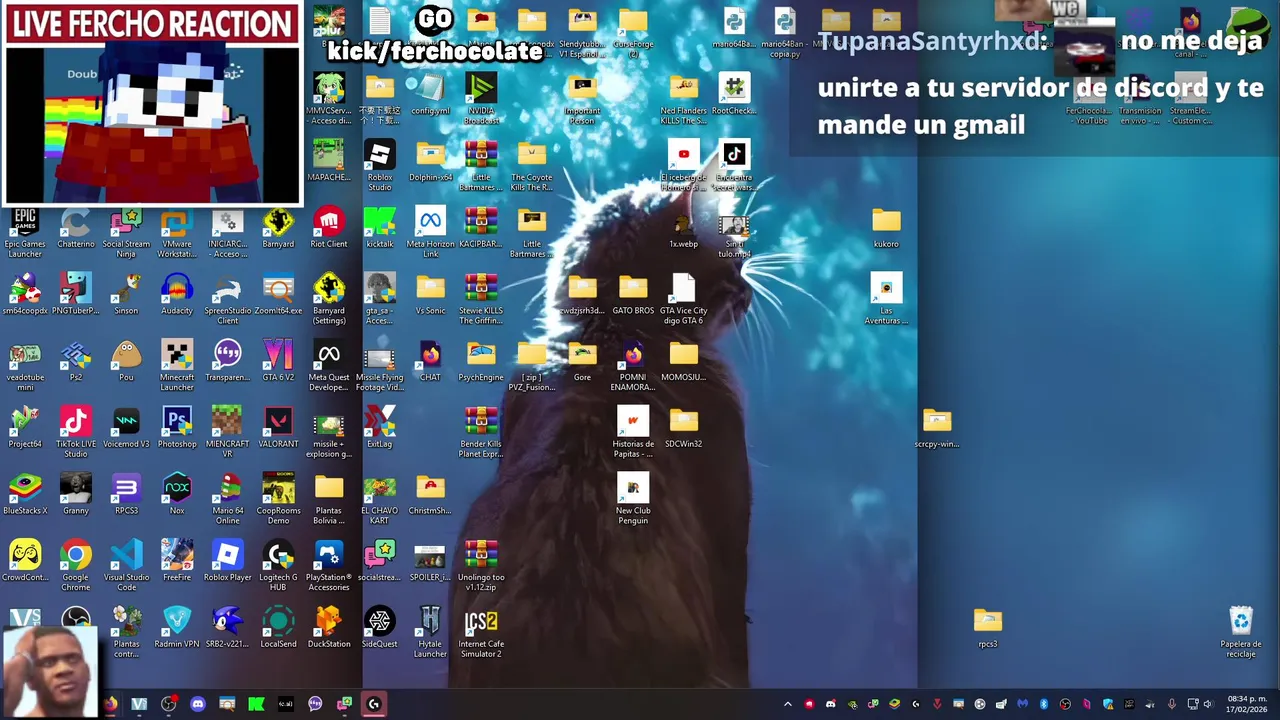Open the Epic Games Launcher desktop shortcut
The width and height of the screenshot is (1280, 720).
point(25,230)
